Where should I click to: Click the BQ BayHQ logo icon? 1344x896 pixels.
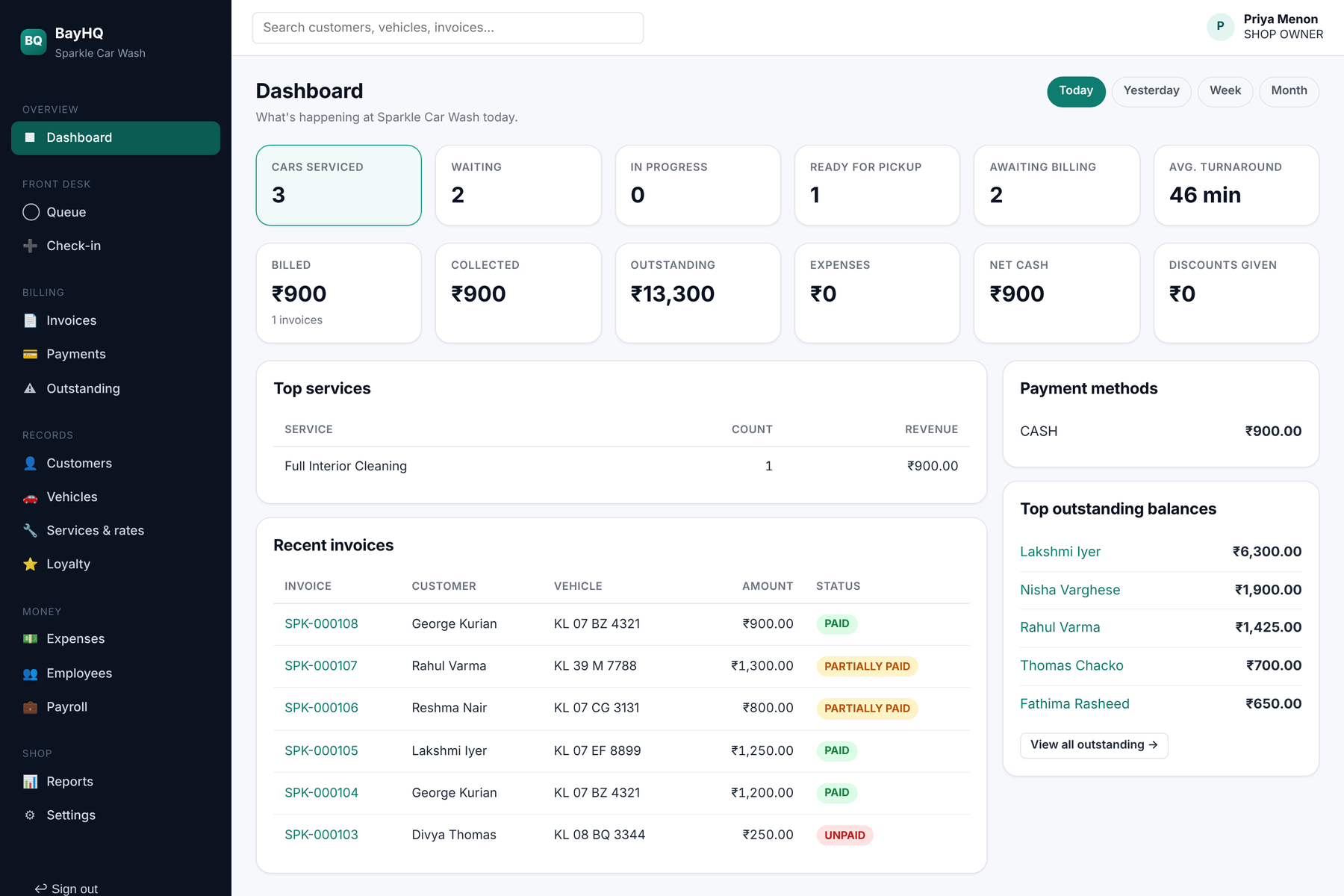tap(34, 41)
